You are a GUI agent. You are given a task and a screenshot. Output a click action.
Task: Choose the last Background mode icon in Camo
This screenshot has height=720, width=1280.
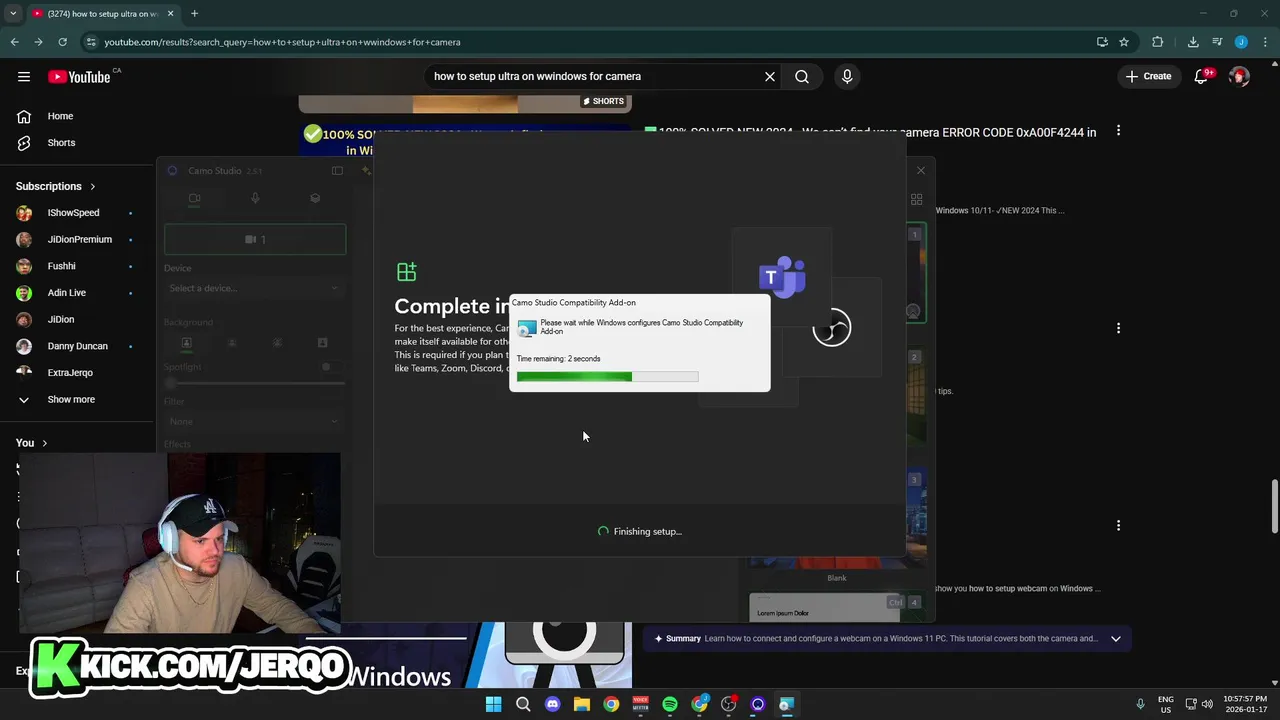pyautogui.click(x=322, y=343)
